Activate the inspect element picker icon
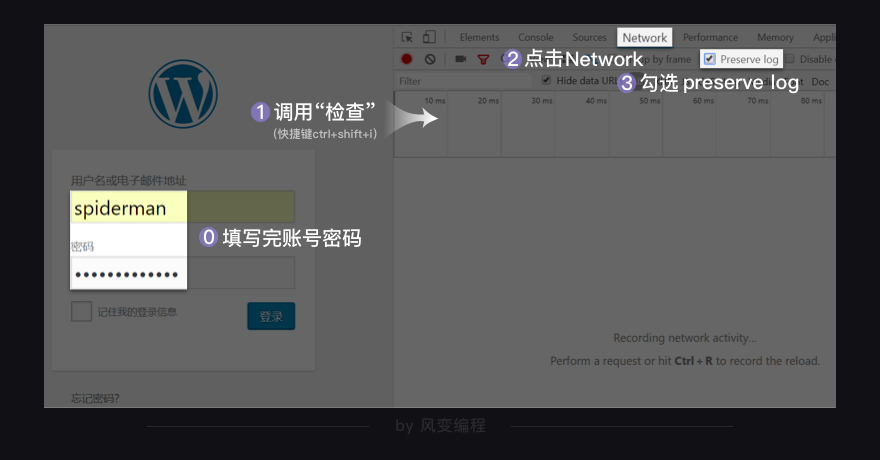Viewport: 880px width, 460px height. click(407, 37)
